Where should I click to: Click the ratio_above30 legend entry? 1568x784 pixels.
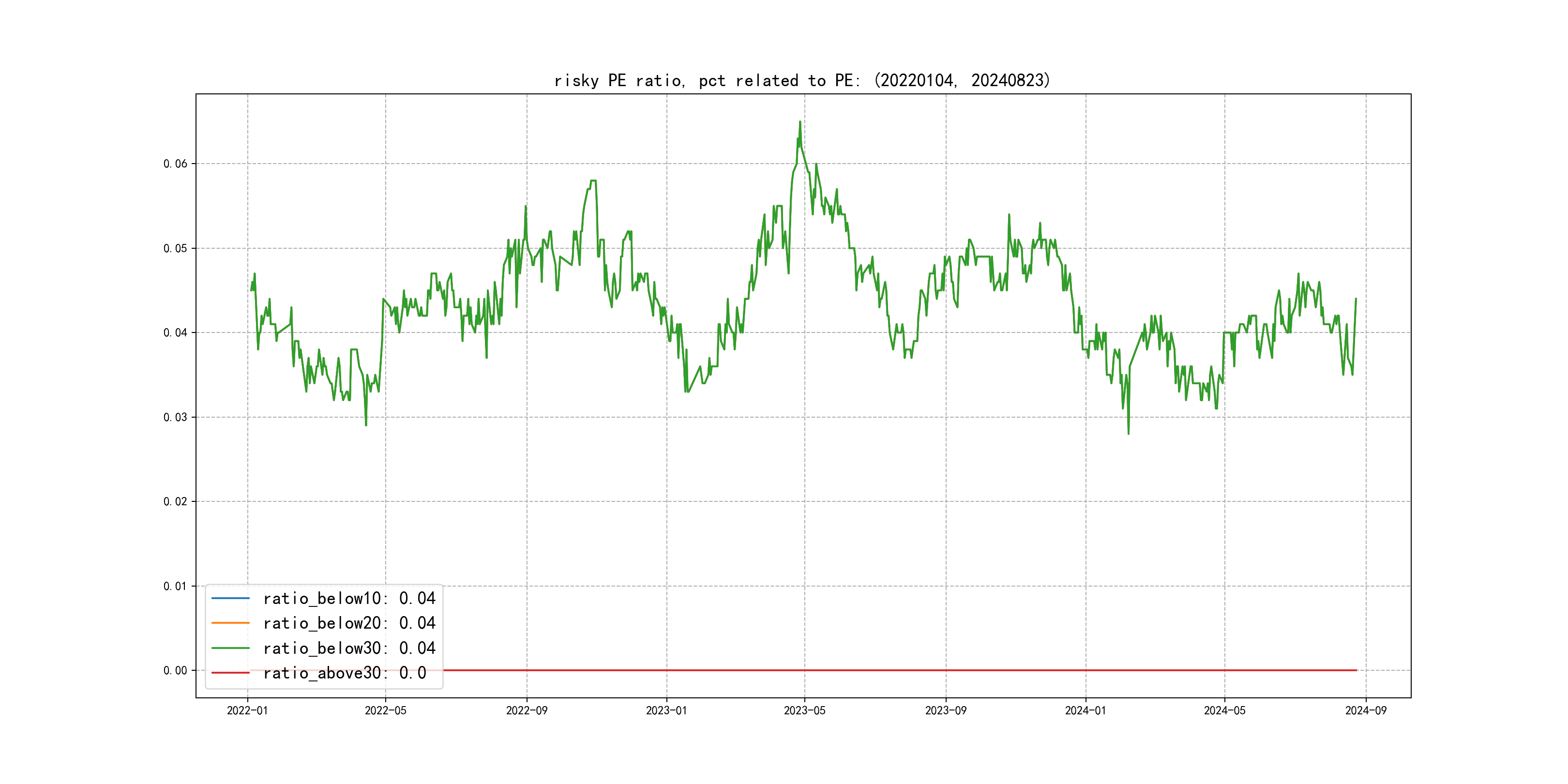click(345, 673)
